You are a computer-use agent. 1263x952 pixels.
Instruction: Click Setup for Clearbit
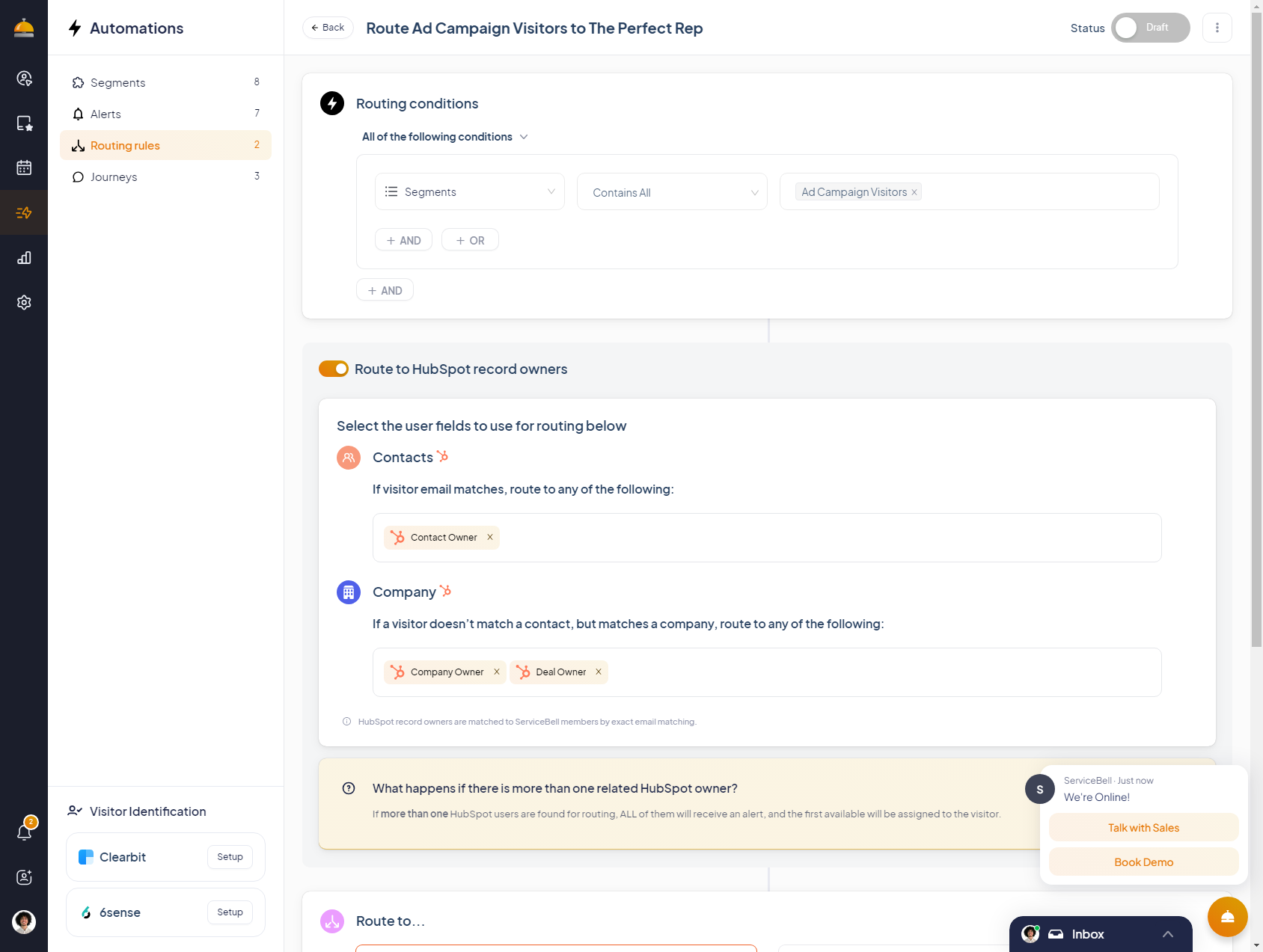point(230,857)
